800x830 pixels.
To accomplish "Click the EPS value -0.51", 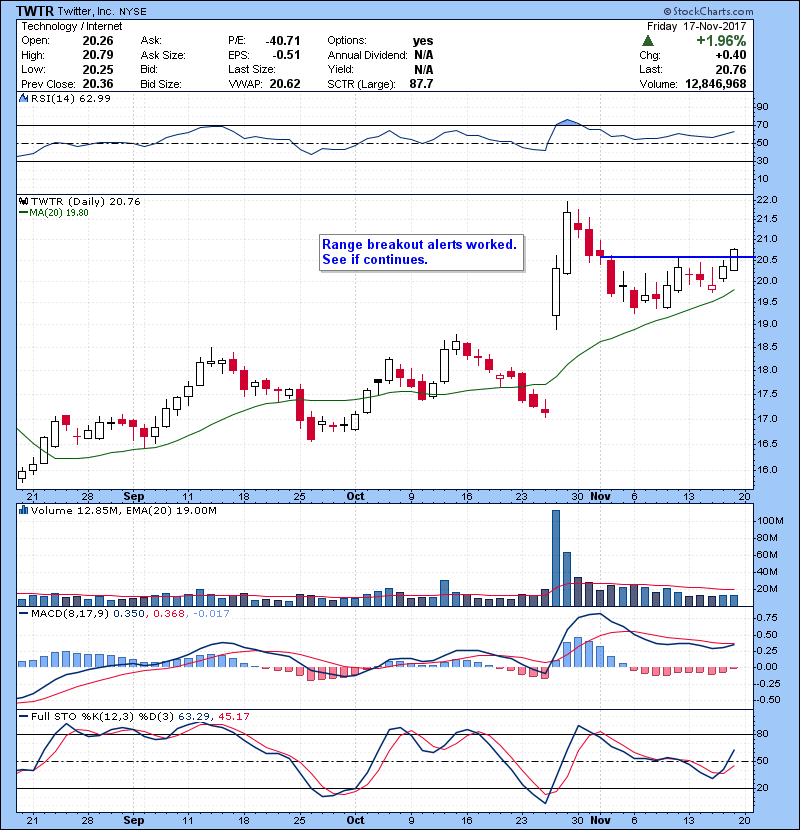I will coord(286,55).
